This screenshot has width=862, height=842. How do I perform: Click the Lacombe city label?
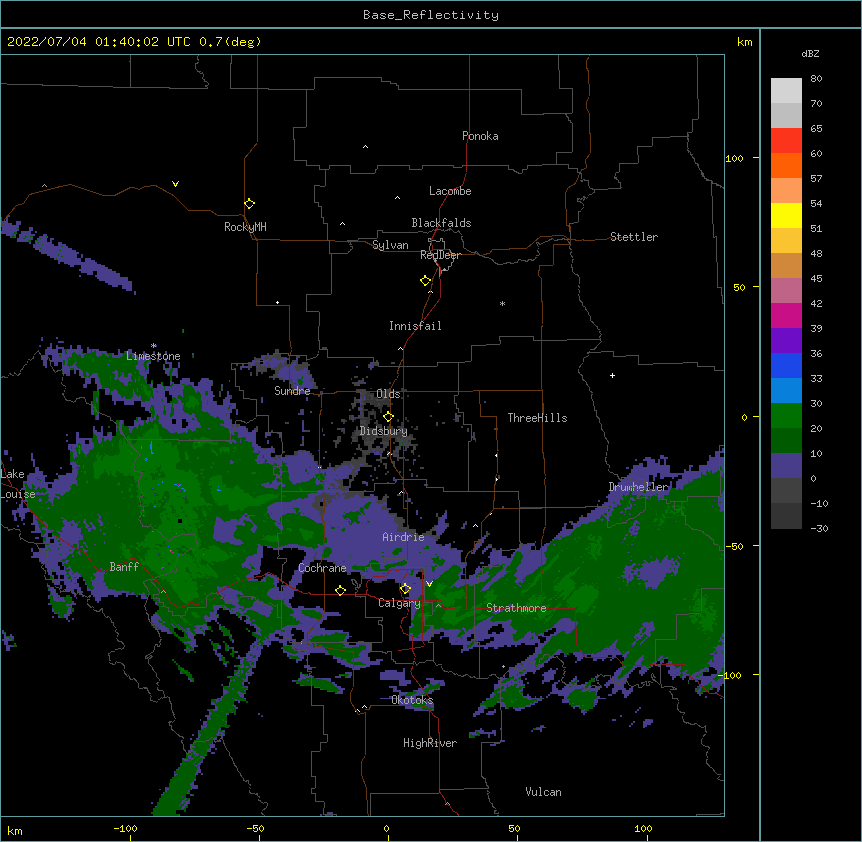click(x=450, y=191)
